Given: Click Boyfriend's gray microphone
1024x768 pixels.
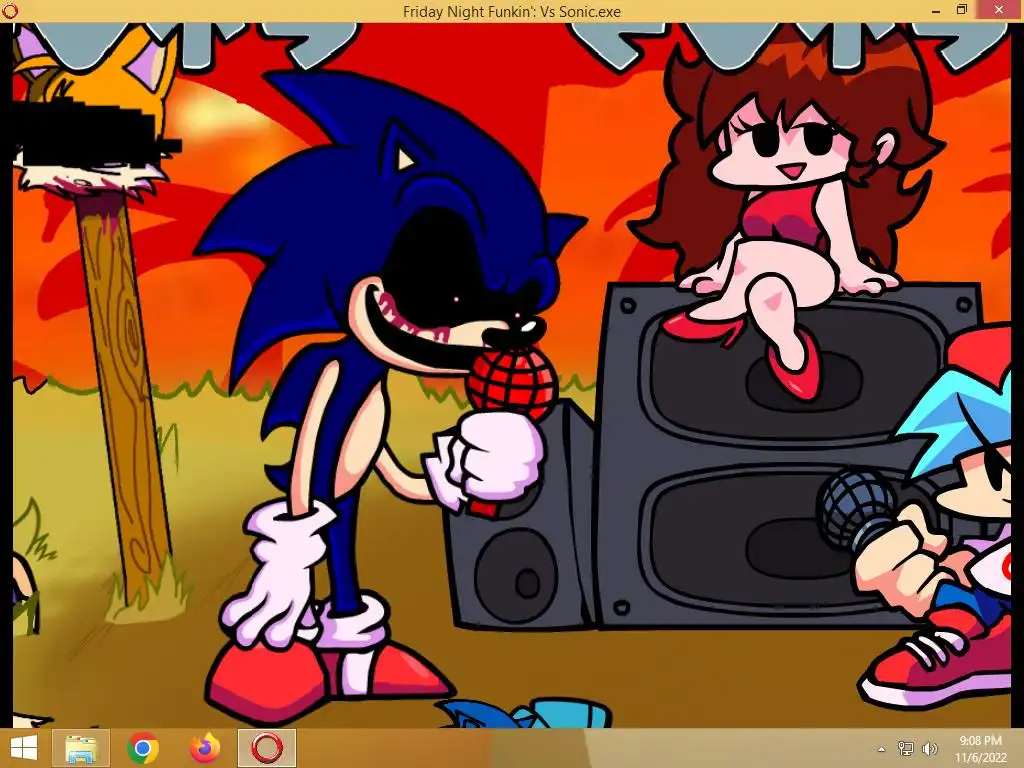Looking at the screenshot, I should (859, 509).
